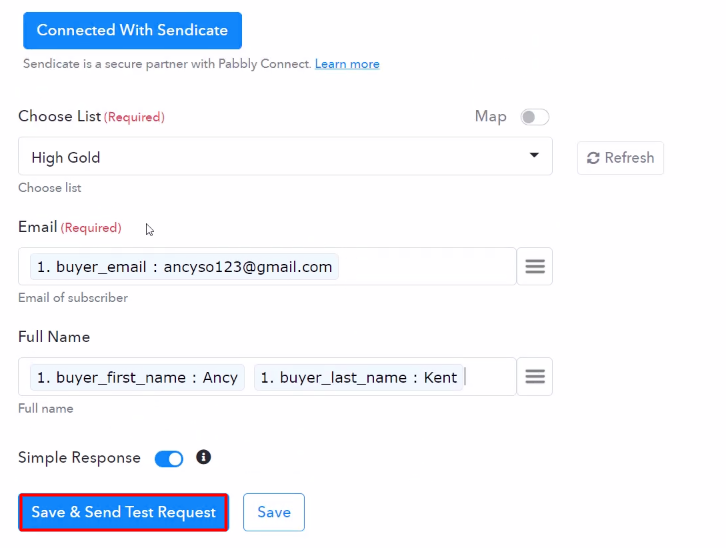Click the Full Name field label

pos(54,336)
